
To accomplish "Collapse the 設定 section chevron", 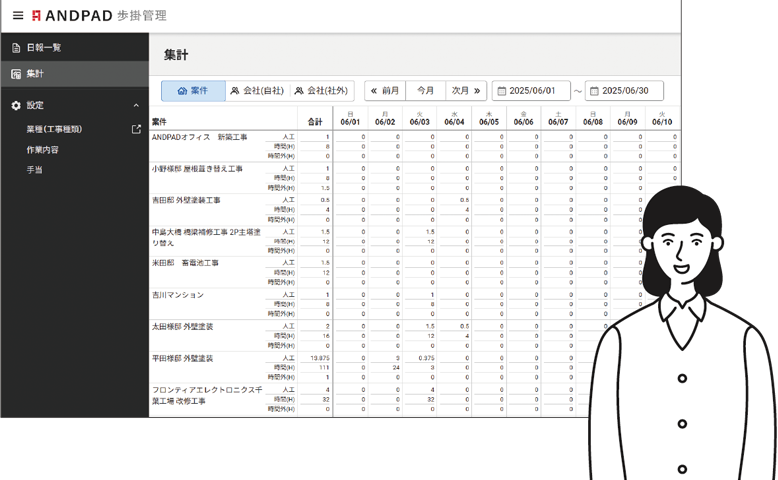I will point(136,105).
